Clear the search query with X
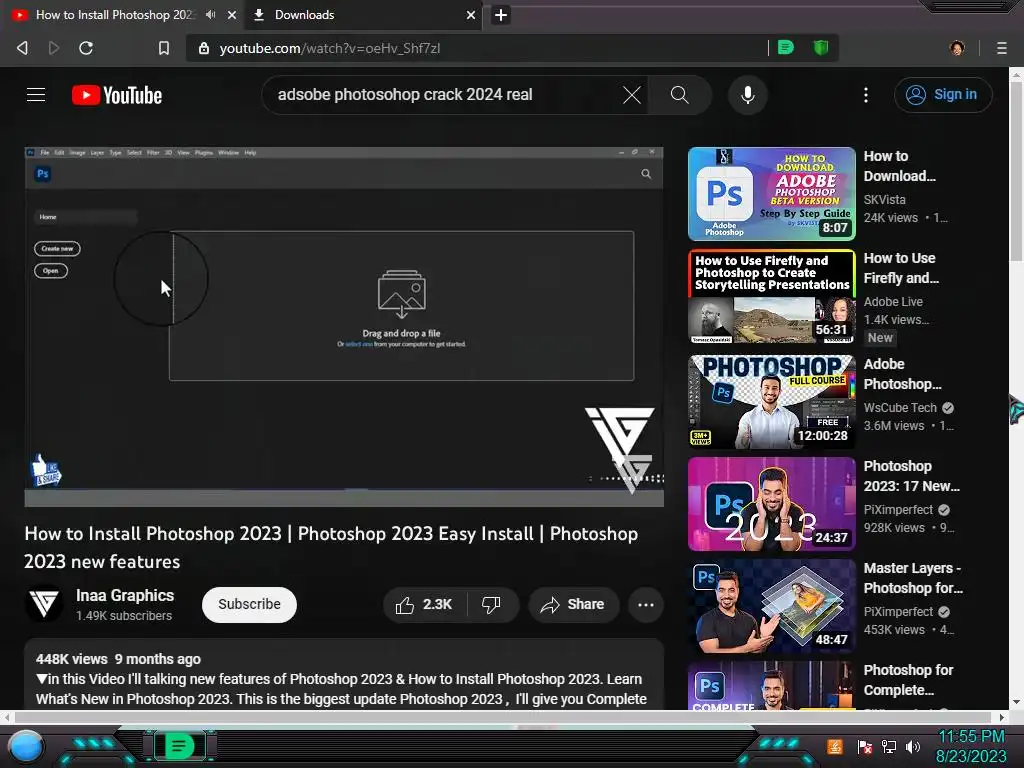Image resolution: width=1024 pixels, height=768 pixels. 632,95
